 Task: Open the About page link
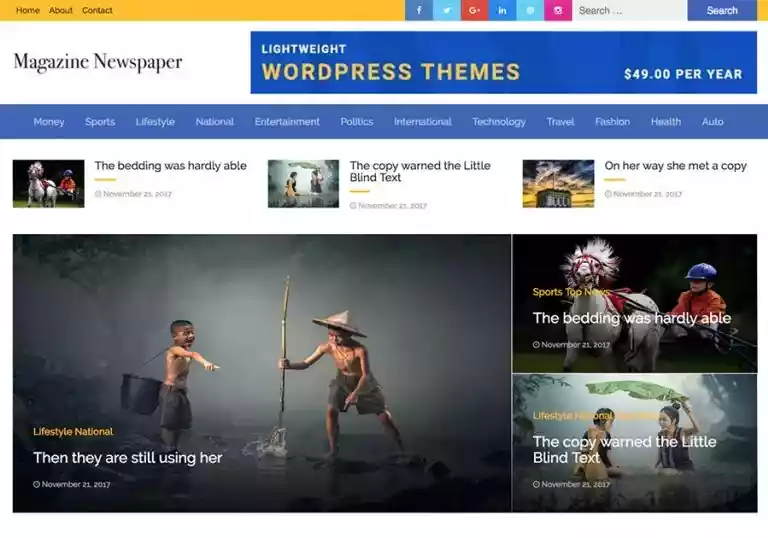(x=61, y=10)
